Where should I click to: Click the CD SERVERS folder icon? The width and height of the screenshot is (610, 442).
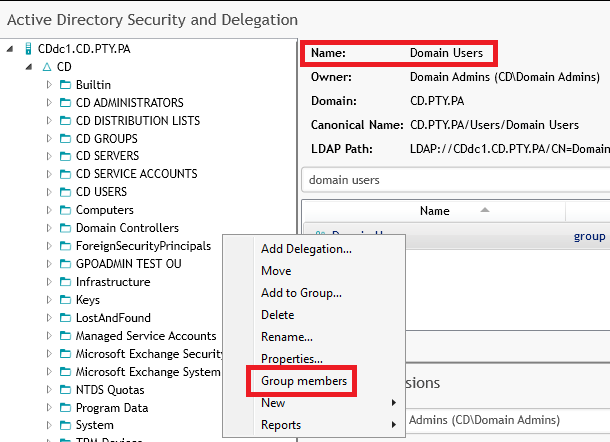point(65,156)
